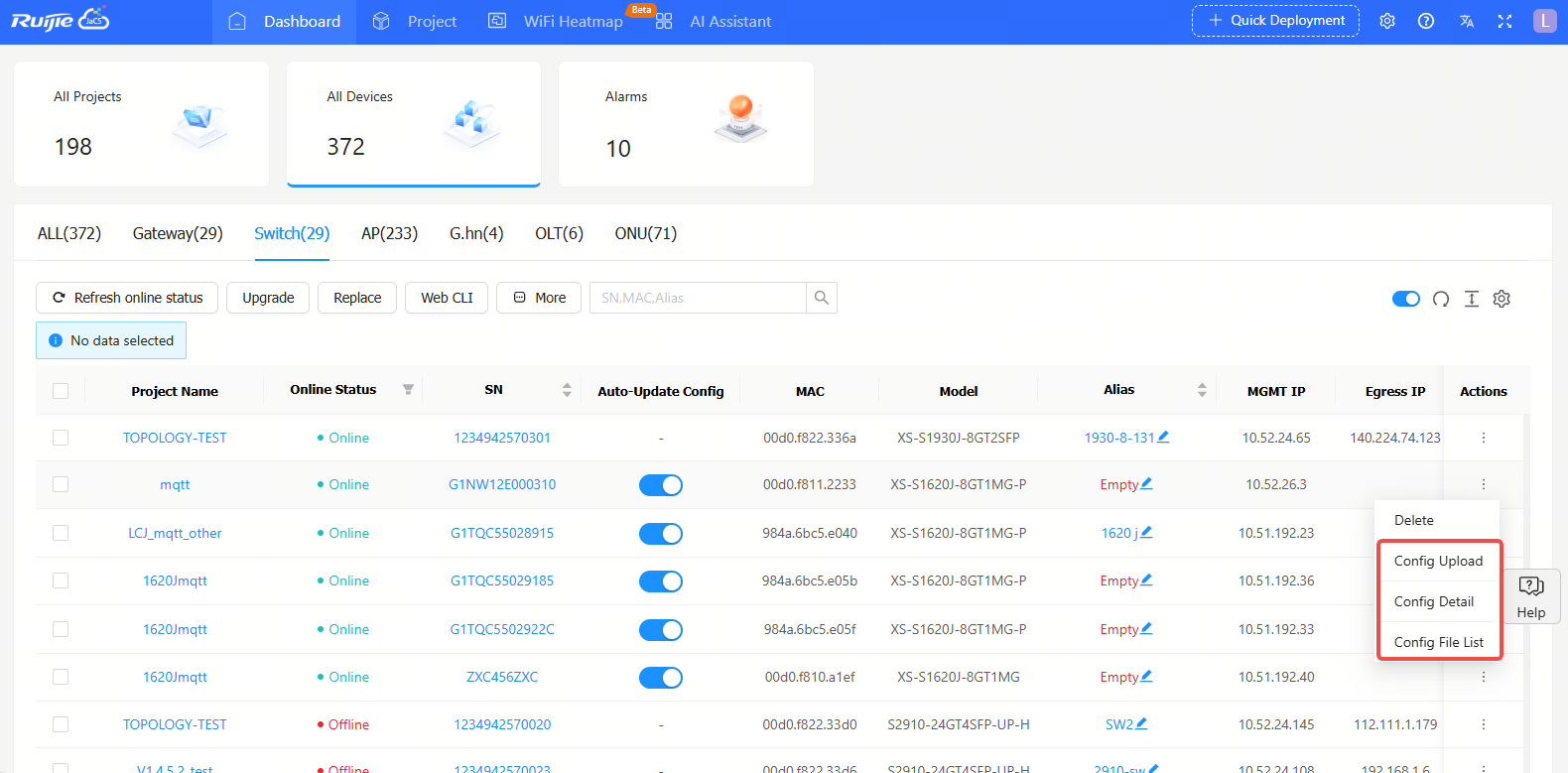
Task: Expand the More actions dropdown
Action: (x=540, y=298)
